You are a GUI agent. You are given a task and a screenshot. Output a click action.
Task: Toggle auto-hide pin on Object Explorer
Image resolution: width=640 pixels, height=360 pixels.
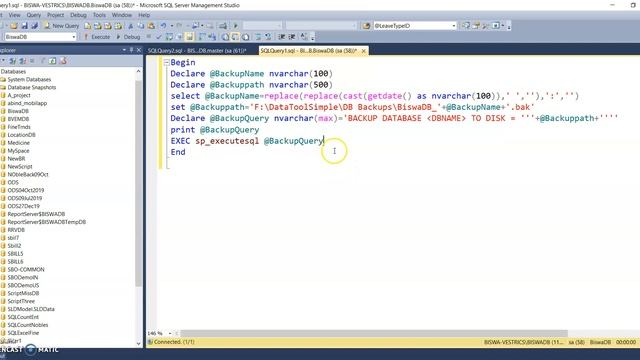pyautogui.click(x=131, y=50)
